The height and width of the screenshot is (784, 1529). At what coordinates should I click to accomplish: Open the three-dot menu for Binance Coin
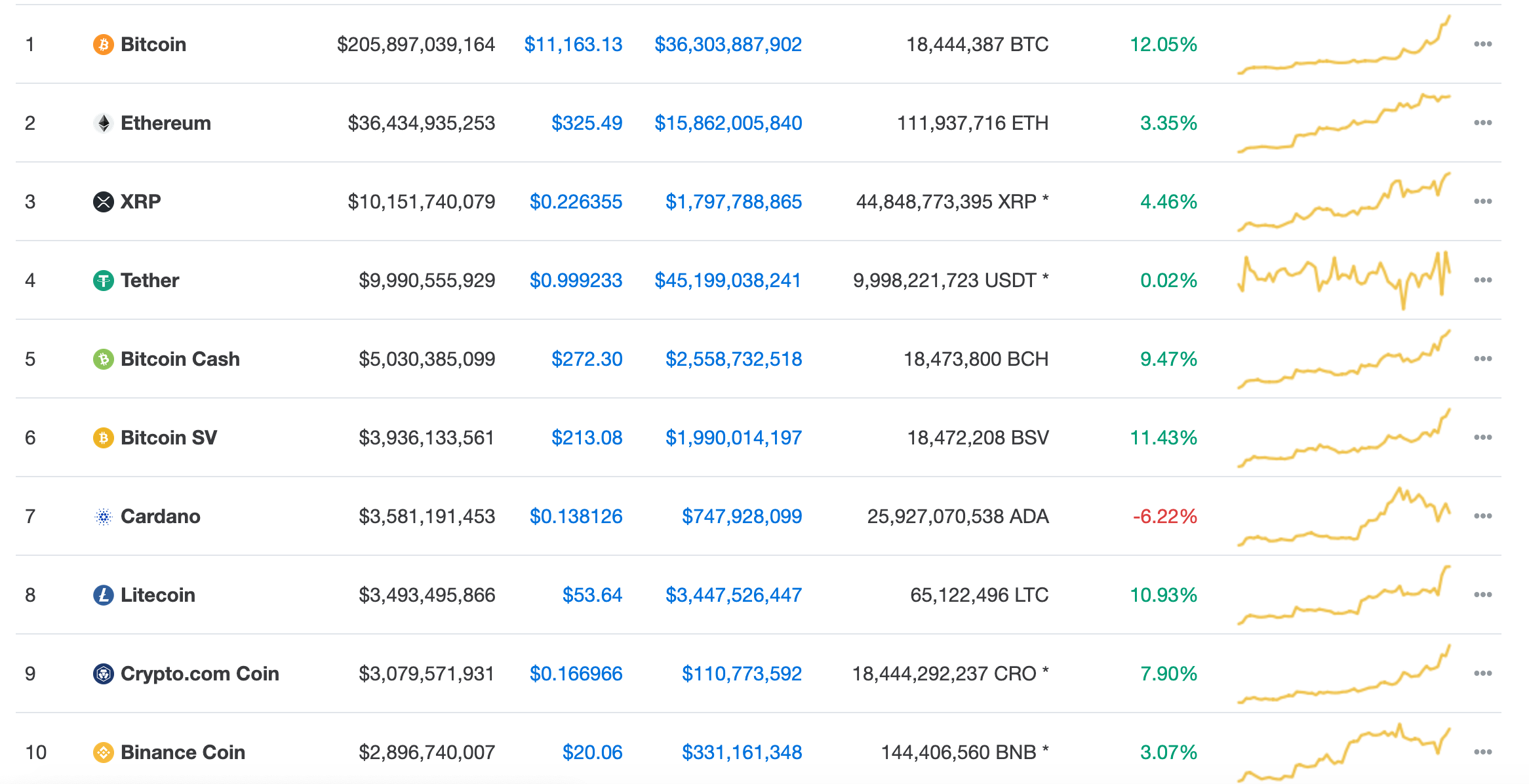coord(1482,753)
